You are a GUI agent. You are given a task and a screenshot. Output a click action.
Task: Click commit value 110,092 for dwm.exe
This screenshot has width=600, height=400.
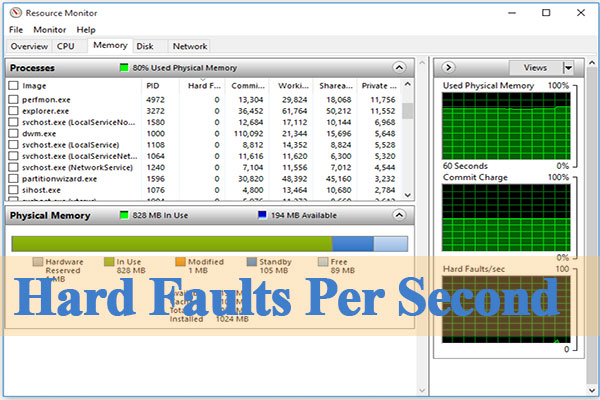coord(248,134)
